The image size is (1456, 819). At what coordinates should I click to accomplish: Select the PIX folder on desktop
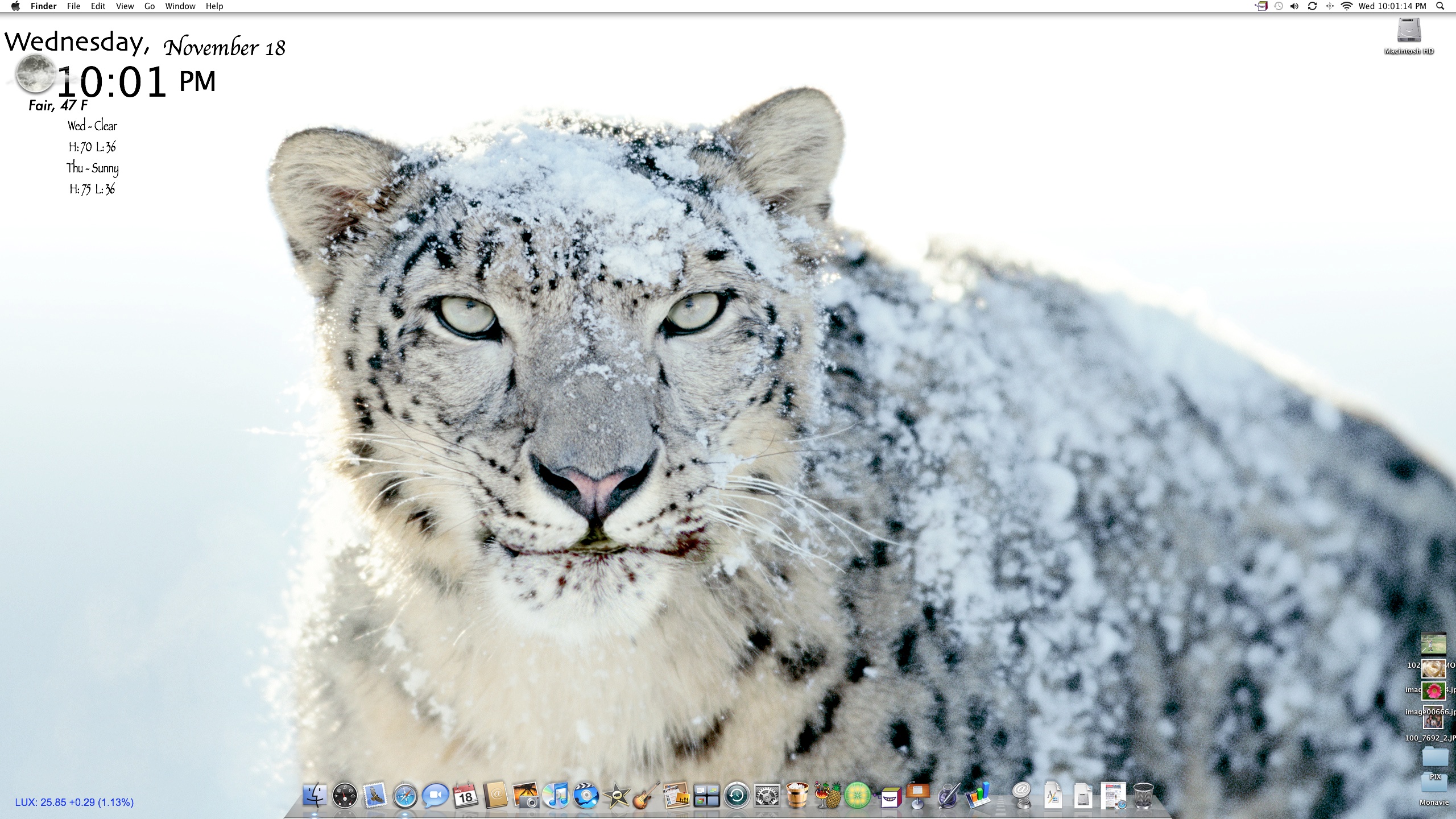1434,756
